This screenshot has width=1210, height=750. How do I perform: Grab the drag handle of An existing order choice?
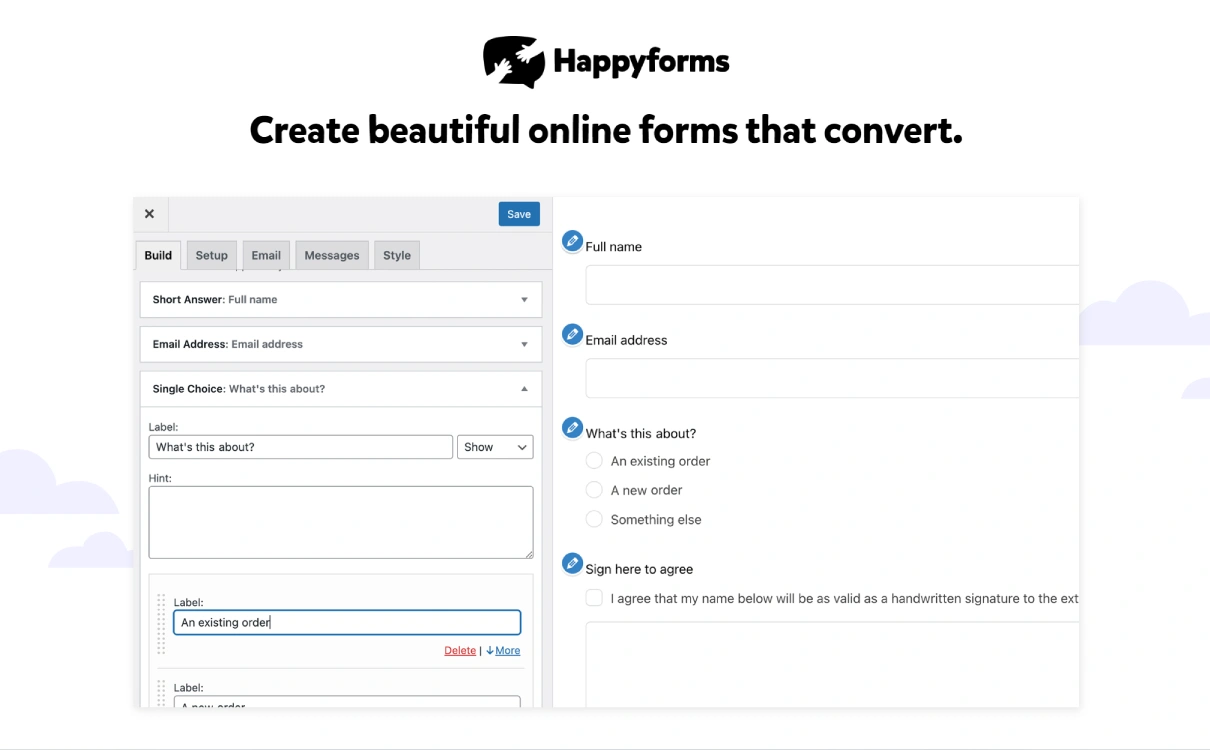(x=162, y=624)
